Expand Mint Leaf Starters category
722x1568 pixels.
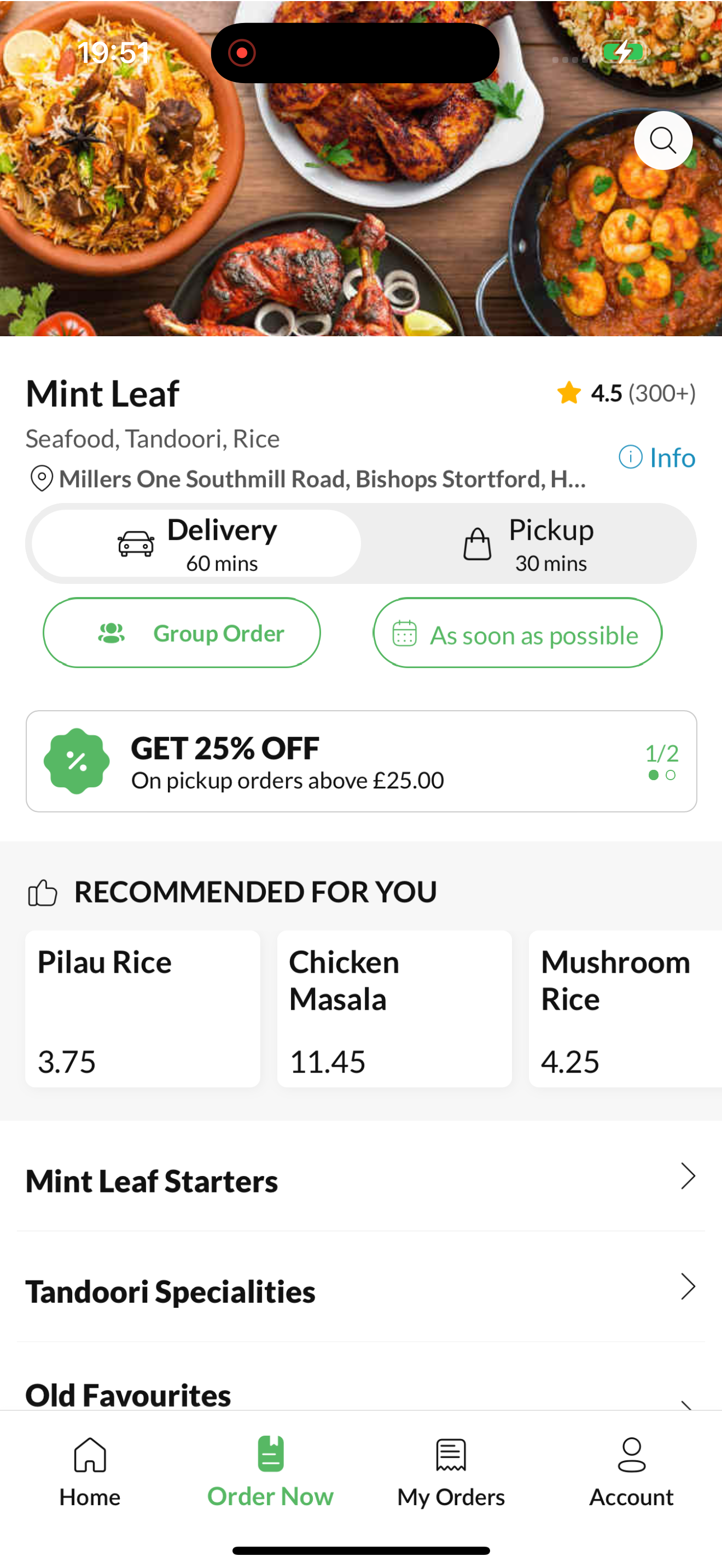point(361,1181)
